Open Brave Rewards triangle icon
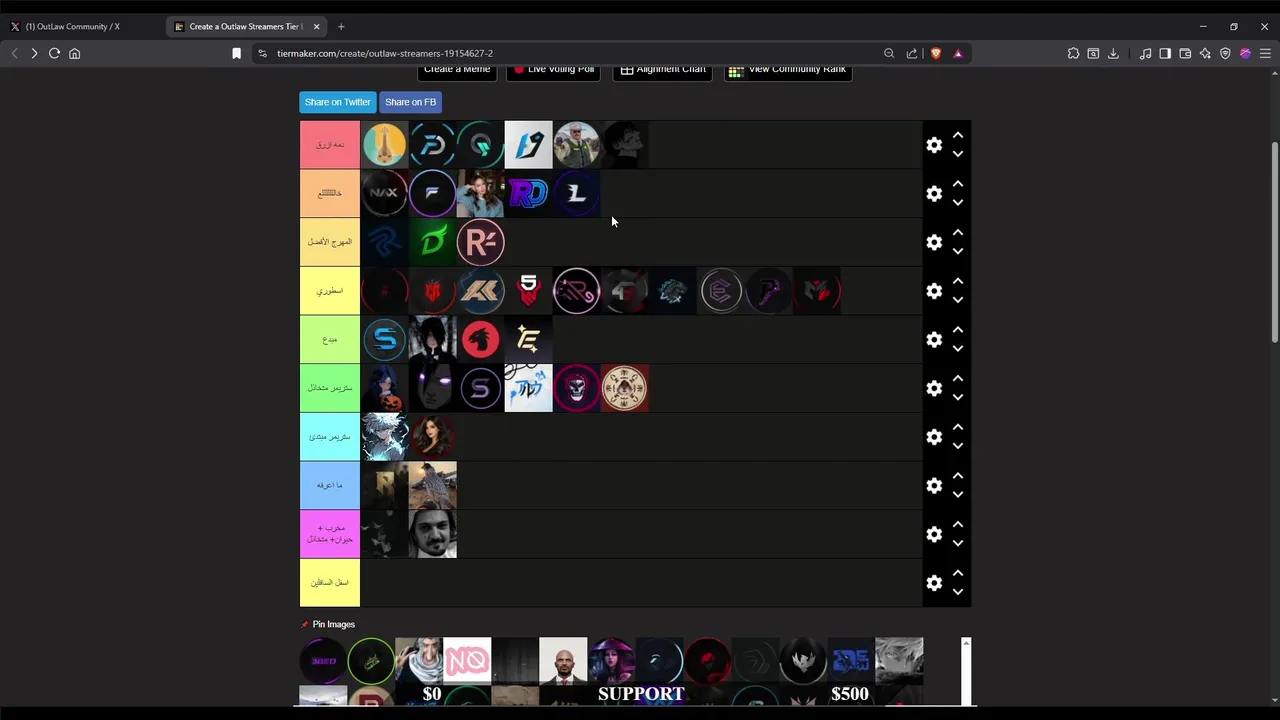Screen dimensions: 1280x720 point(958,53)
